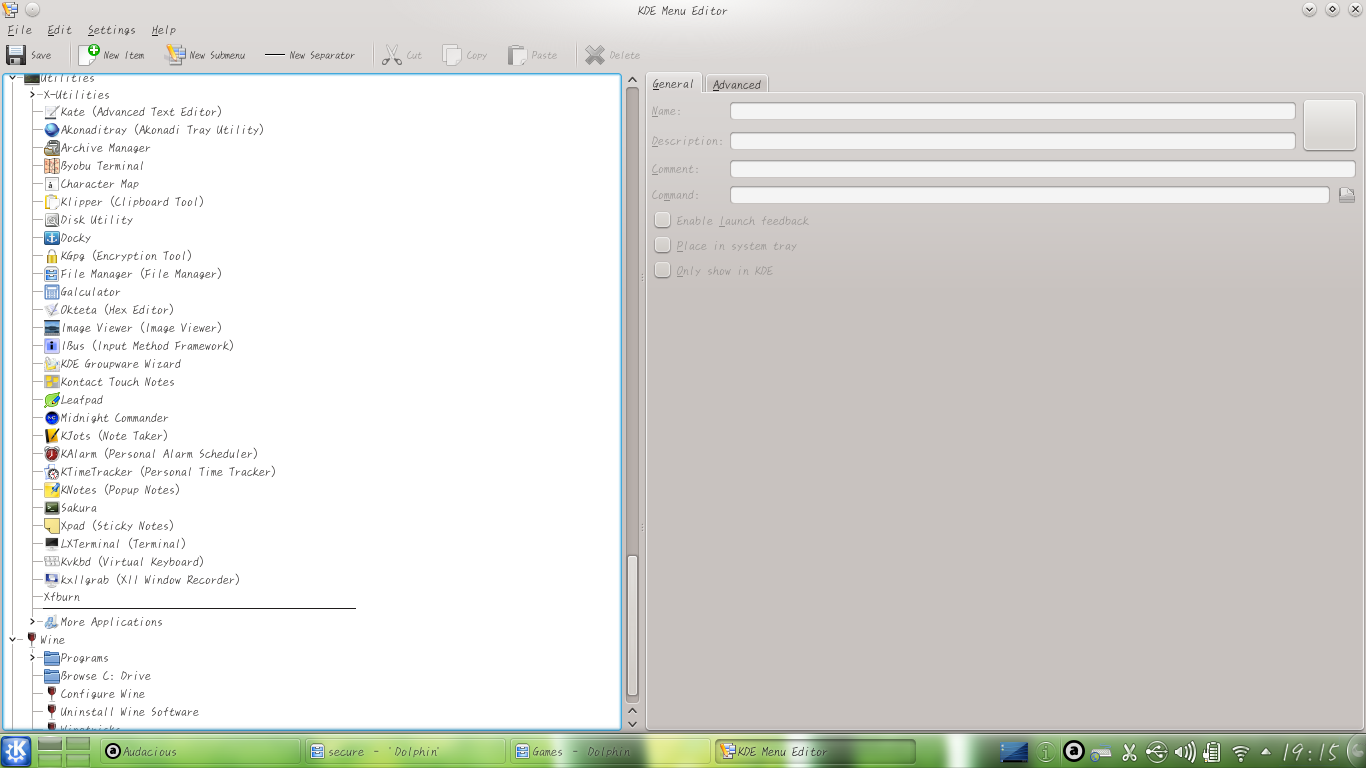Expand the More Applications submenu

[32, 621]
